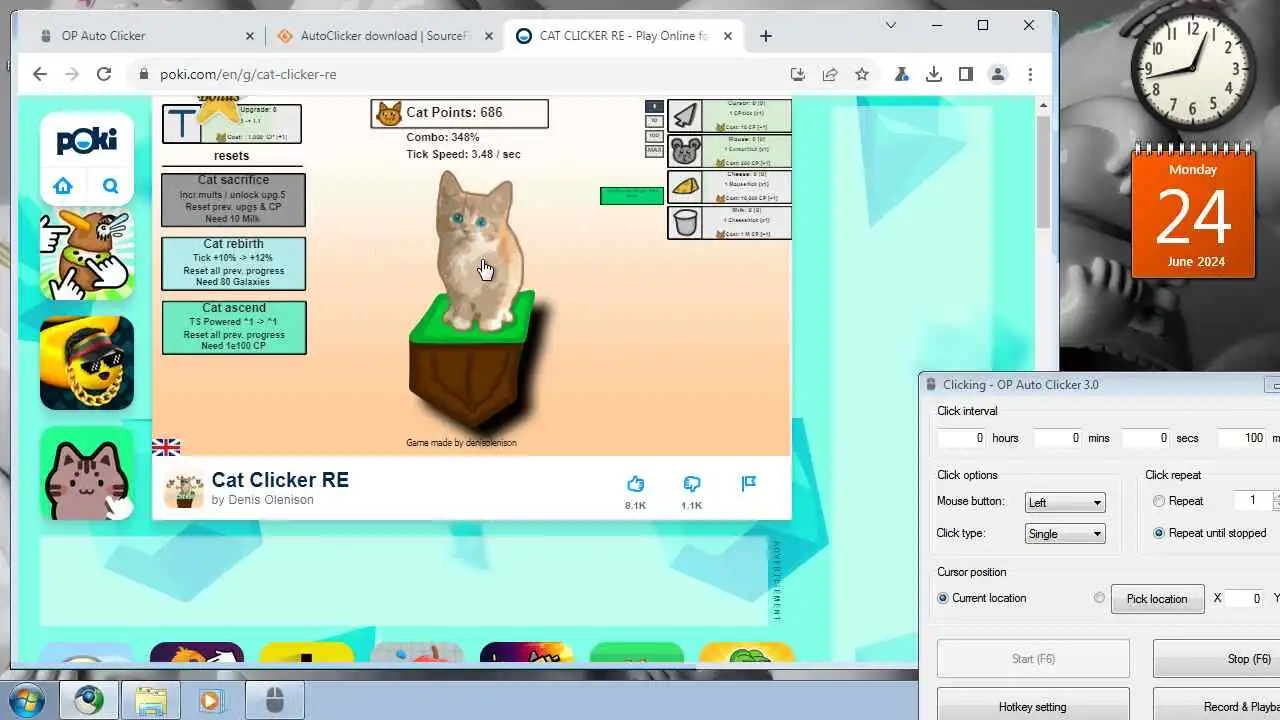Click the bird game thumbnail in sidebar
Viewport: 1280px width, 720px height.
point(87,254)
